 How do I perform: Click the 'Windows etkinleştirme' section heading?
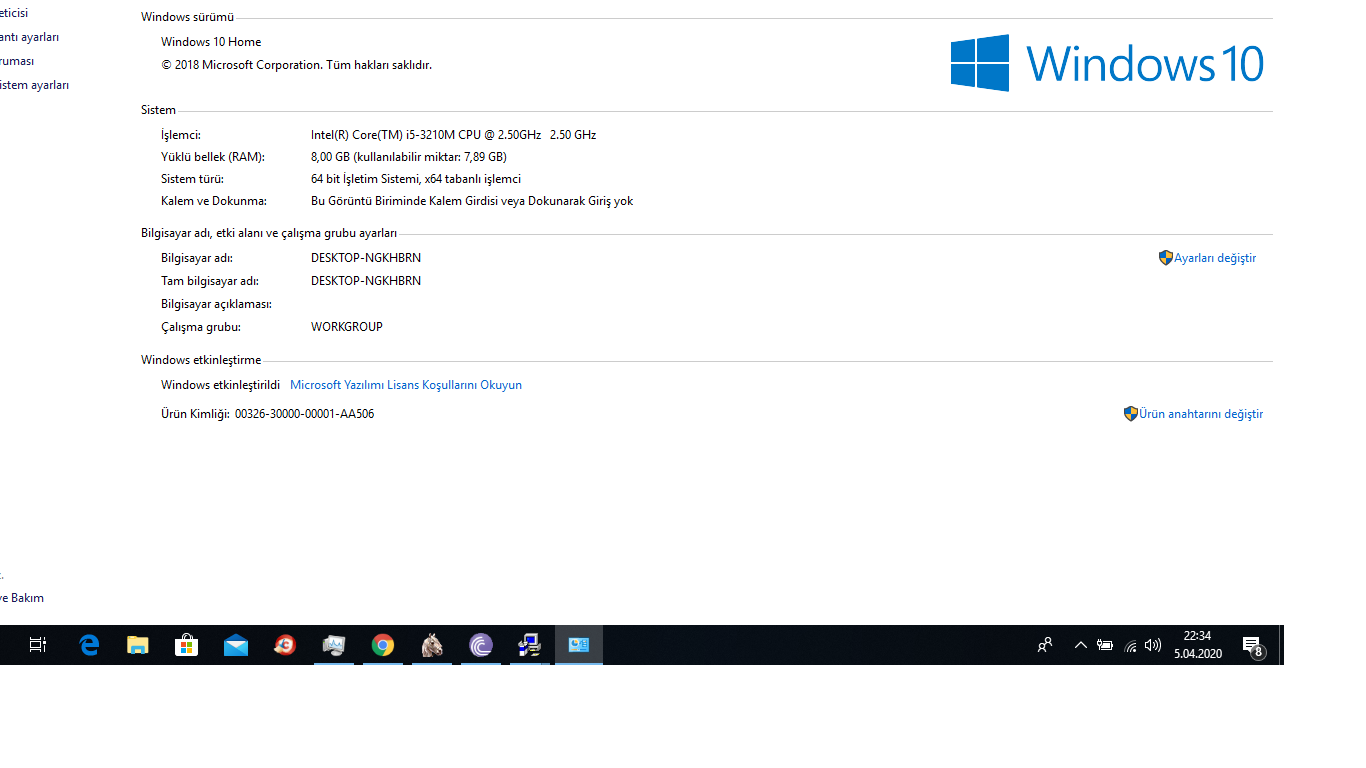coord(201,360)
